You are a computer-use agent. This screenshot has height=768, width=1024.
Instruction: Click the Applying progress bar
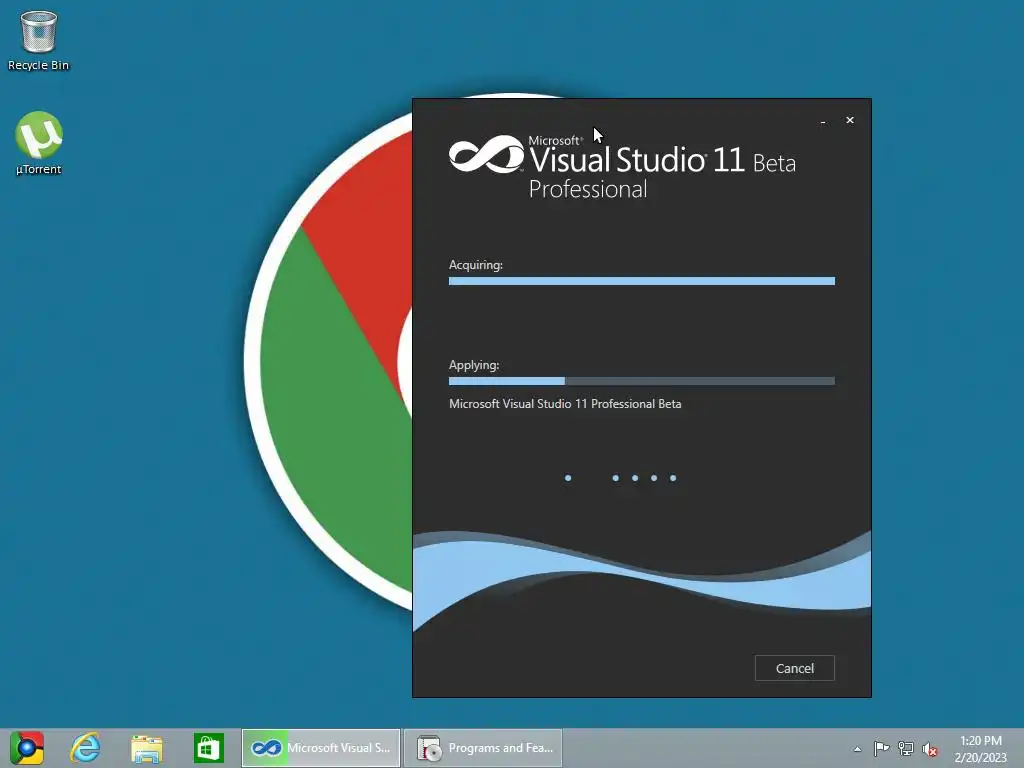pyautogui.click(x=642, y=381)
